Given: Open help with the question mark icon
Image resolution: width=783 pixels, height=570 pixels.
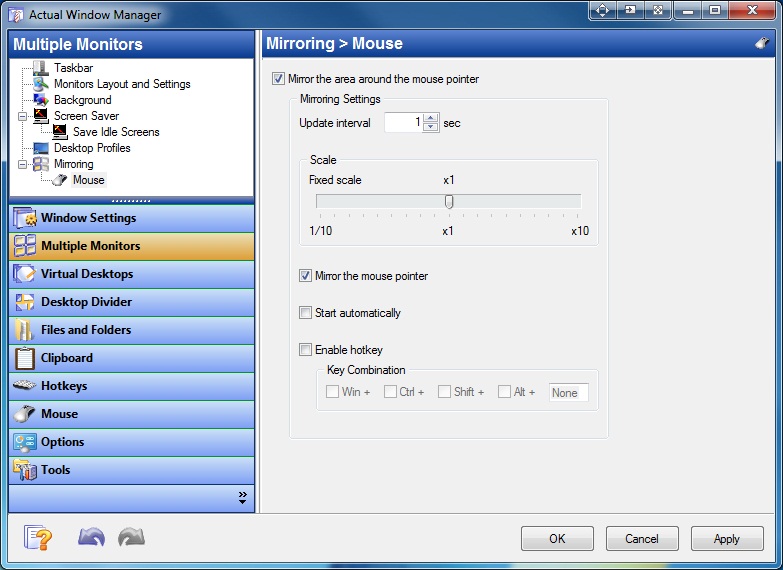Looking at the screenshot, I should click(x=38, y=538).
